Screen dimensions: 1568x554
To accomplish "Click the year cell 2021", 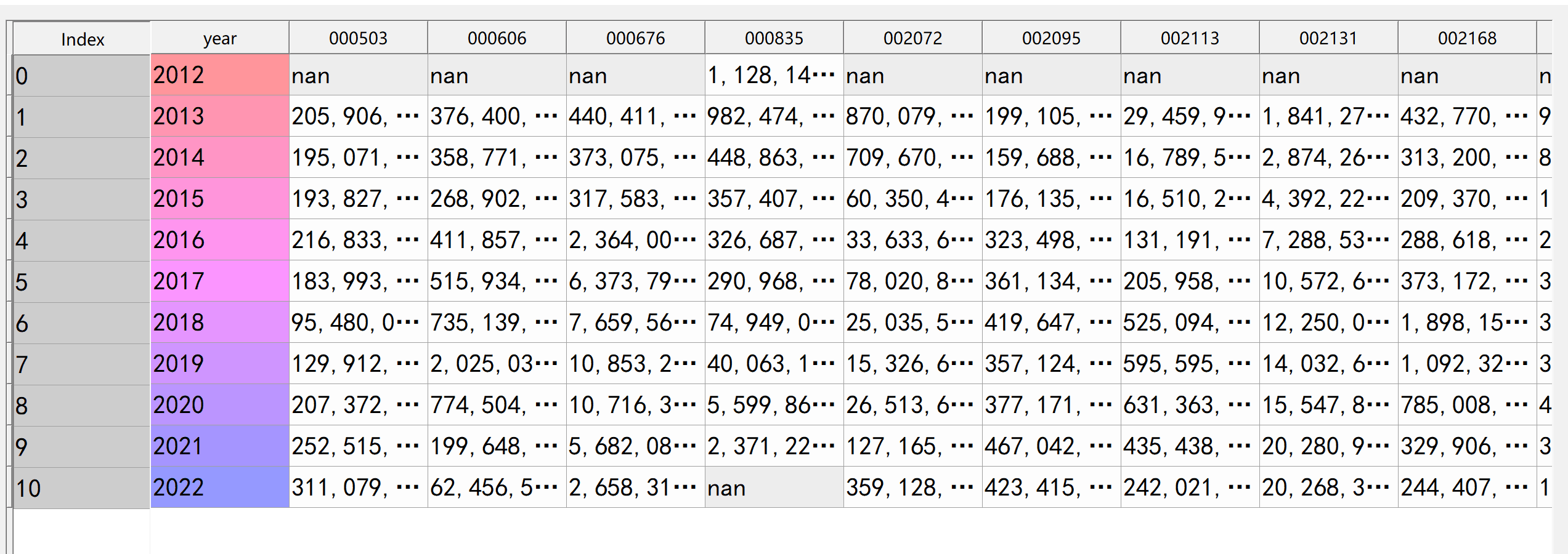I will point(220,446).
